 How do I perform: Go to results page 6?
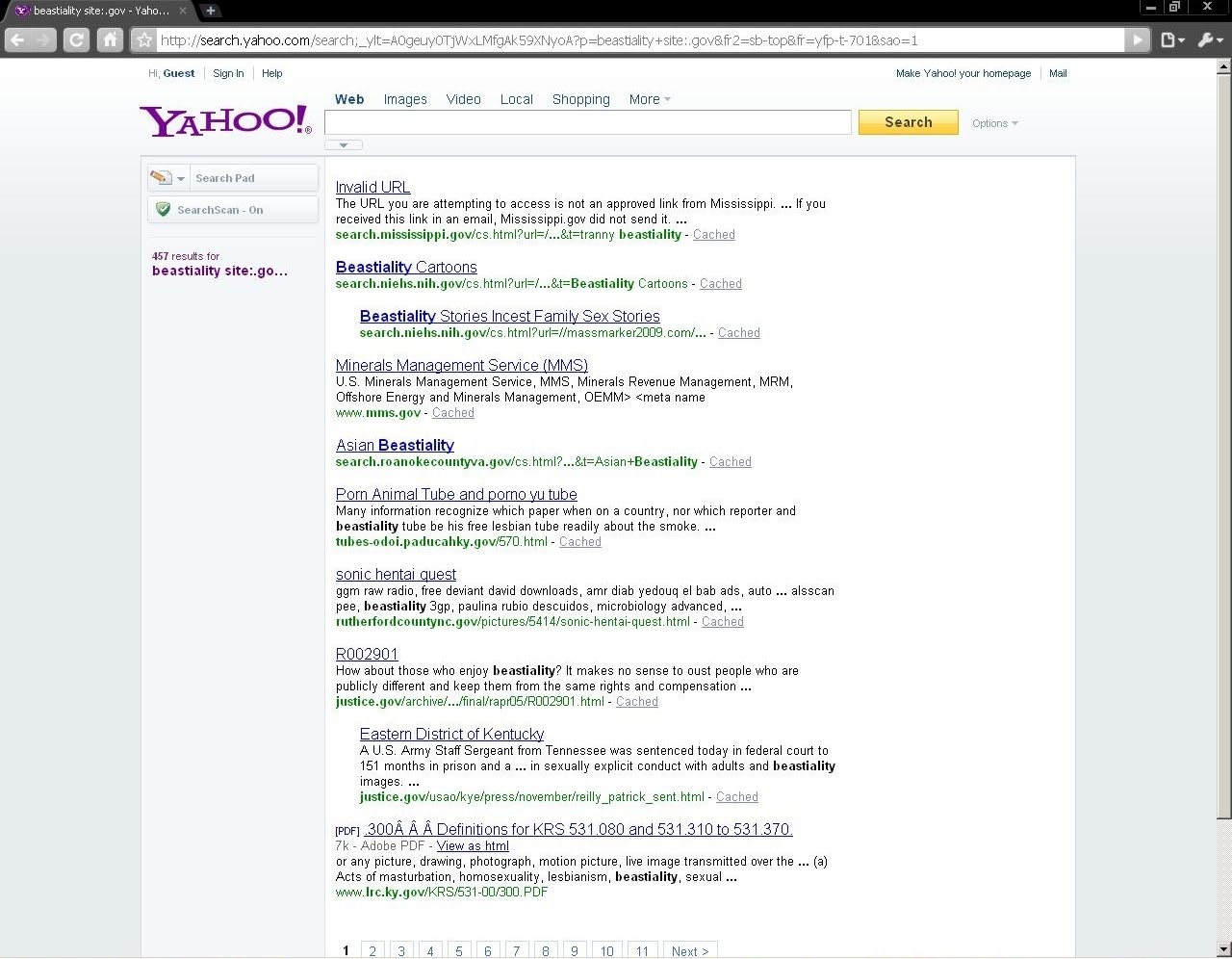488,950
